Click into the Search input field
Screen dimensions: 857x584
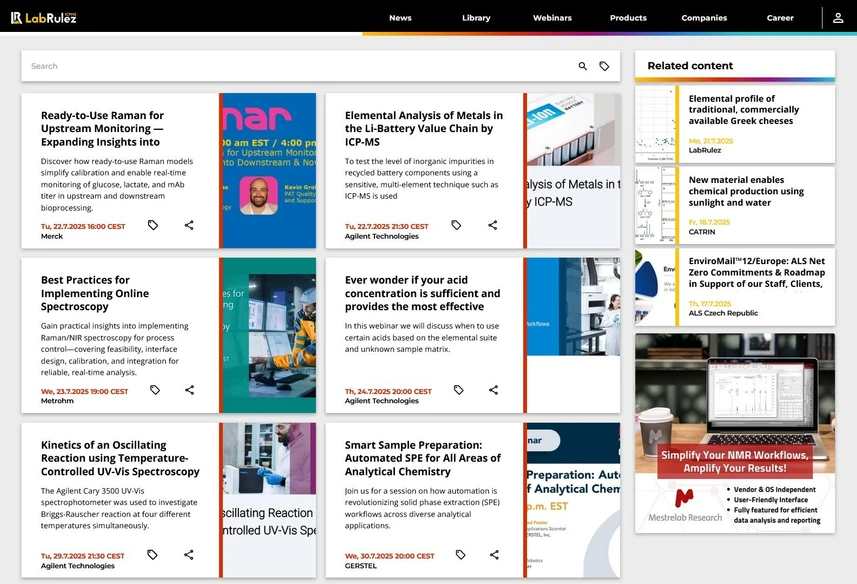pos(298,66)
